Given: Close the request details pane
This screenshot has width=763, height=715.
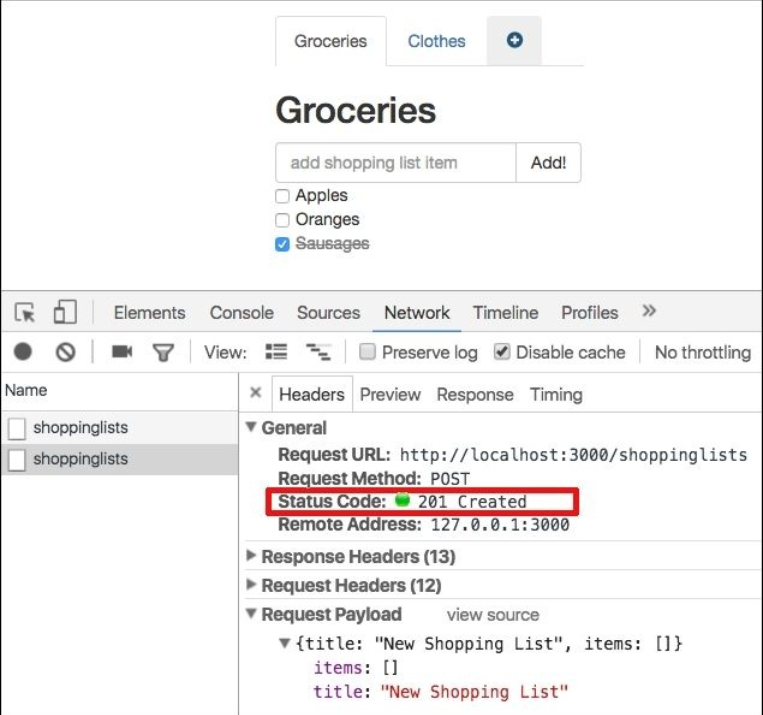Looking at the screenshot, I should (x=255, y=394).
